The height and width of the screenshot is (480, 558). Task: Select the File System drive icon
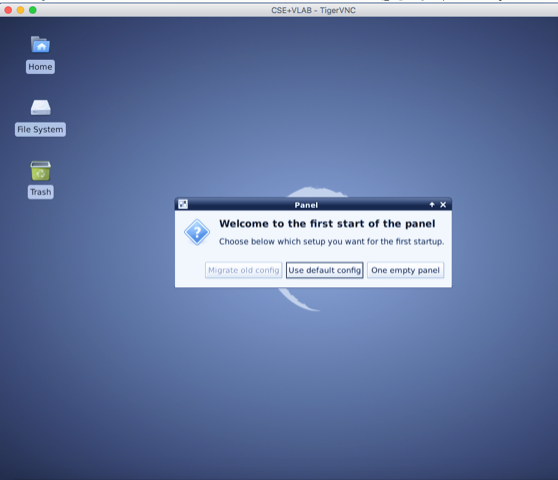[40, 107]
